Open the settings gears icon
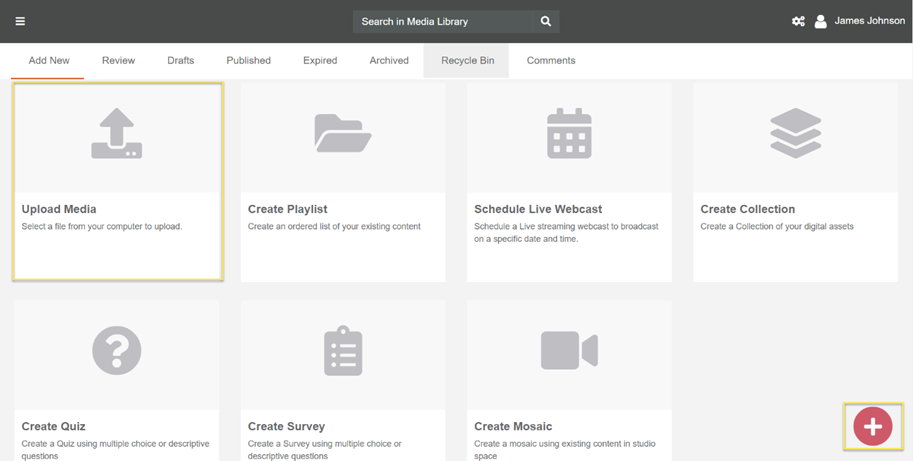 point(798,21)
